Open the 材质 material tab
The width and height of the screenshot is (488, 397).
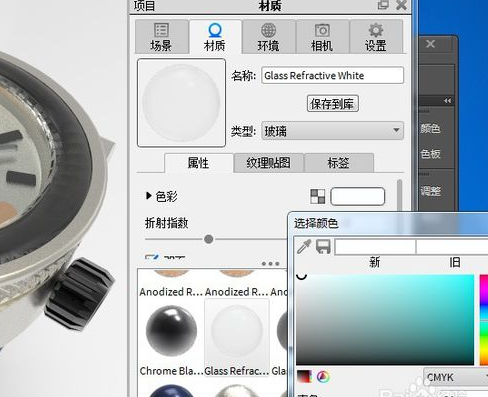pos(215,37)
